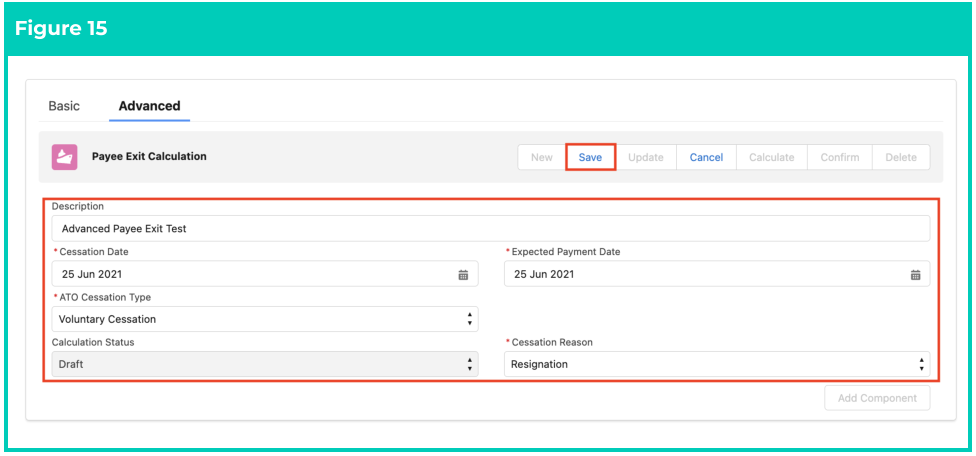Click the Figure 15 caption text

click(61, 29)
